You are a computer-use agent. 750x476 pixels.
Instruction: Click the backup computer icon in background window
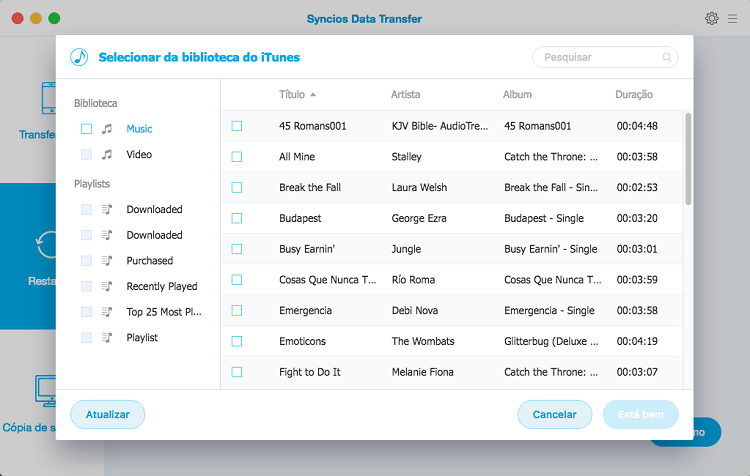[45, 391]
